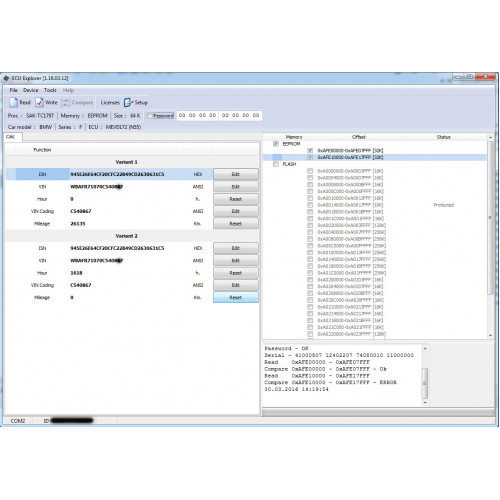The width and height of the screenshot is (500, 500).
Task: Select the Calc tab
Action: click(x=13, y=137)
